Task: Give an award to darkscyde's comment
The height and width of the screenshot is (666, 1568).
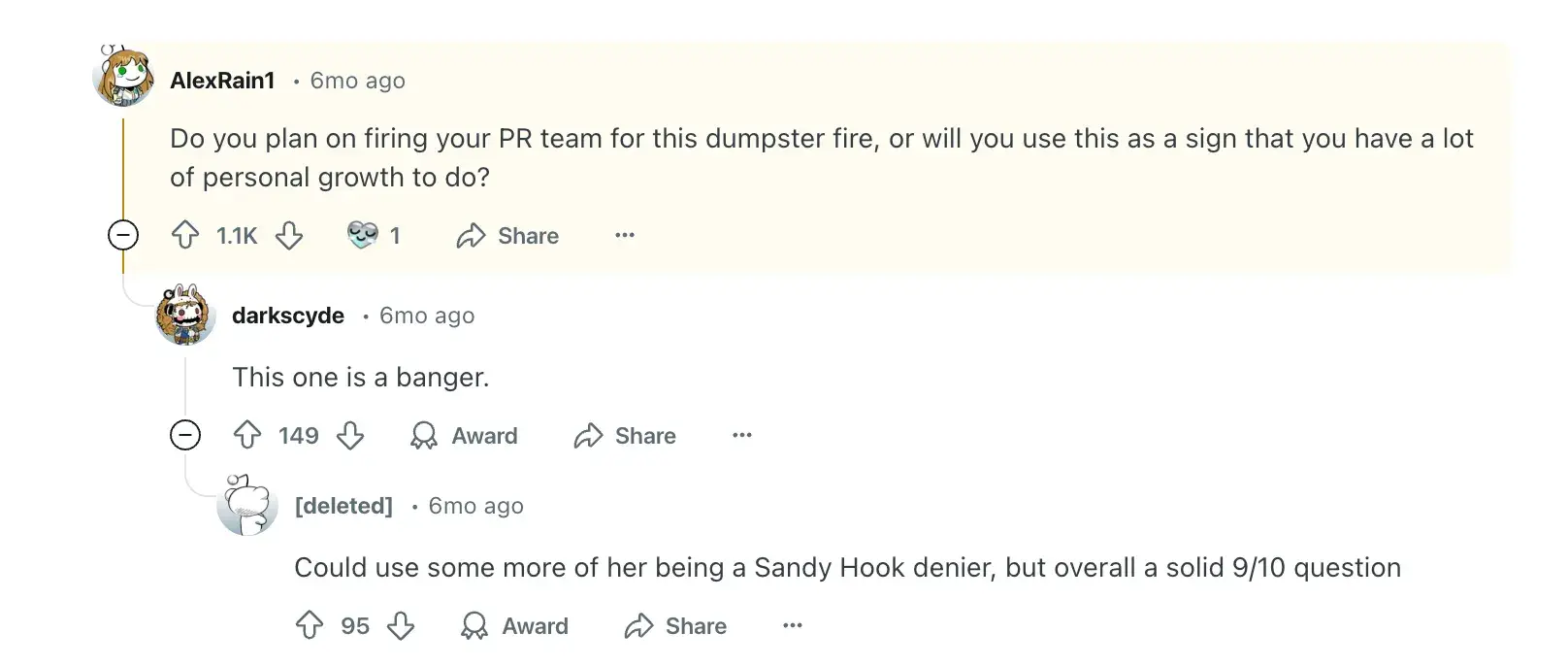Action: click(x=465, y=436)
